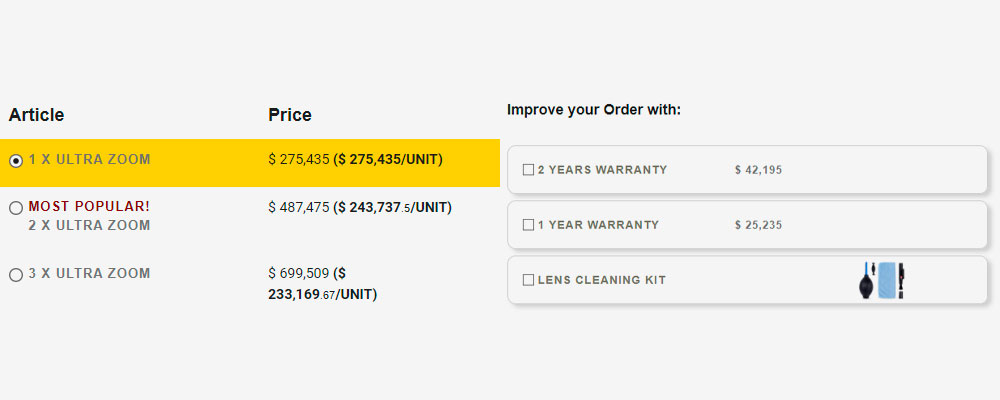Viewport: 1000px width, 400px height.
Task: Click the lens cleaning kit product image
Action: 883,280
